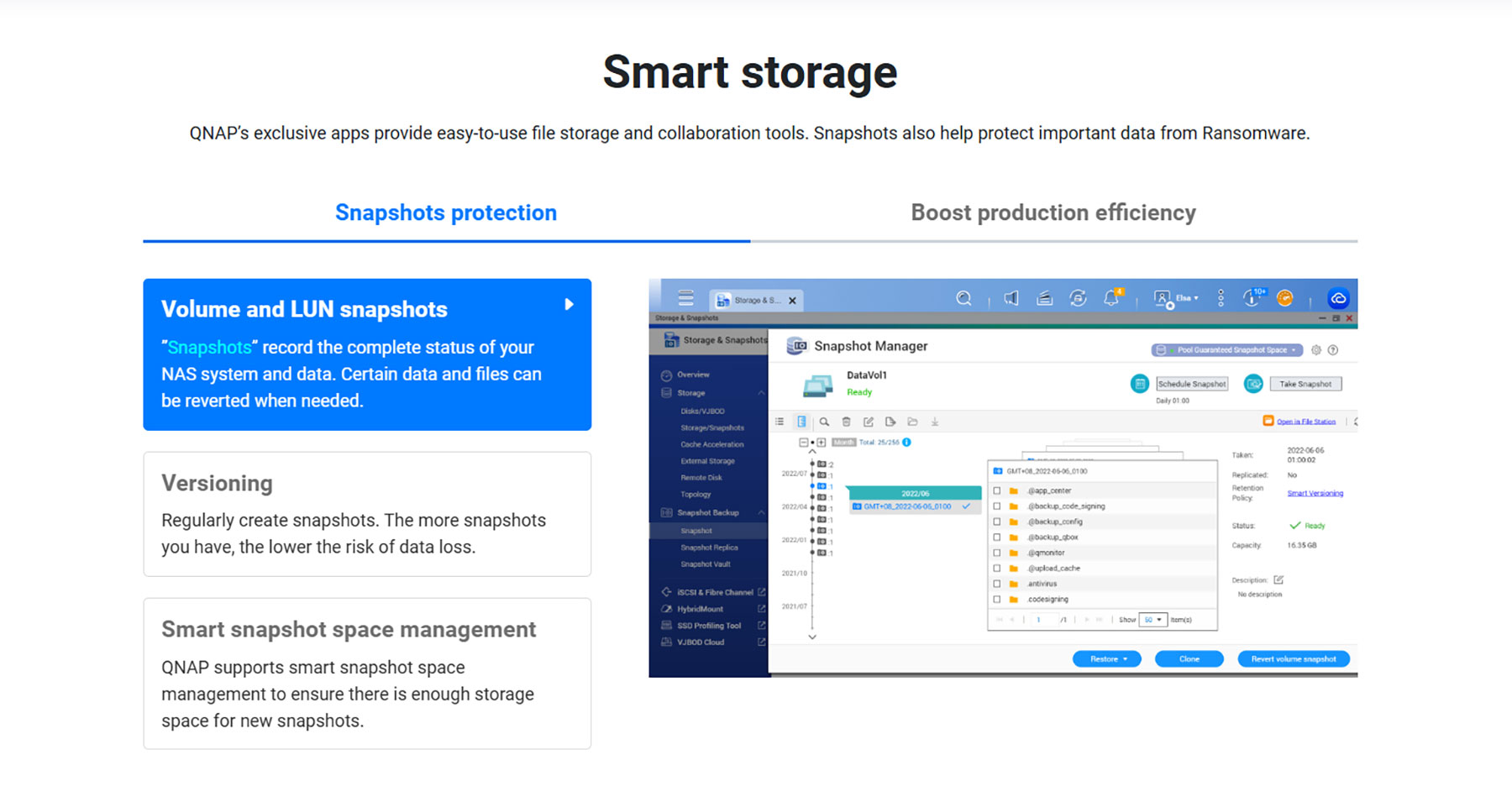Select the .antivirus folder checkbox

pos(997,584)
